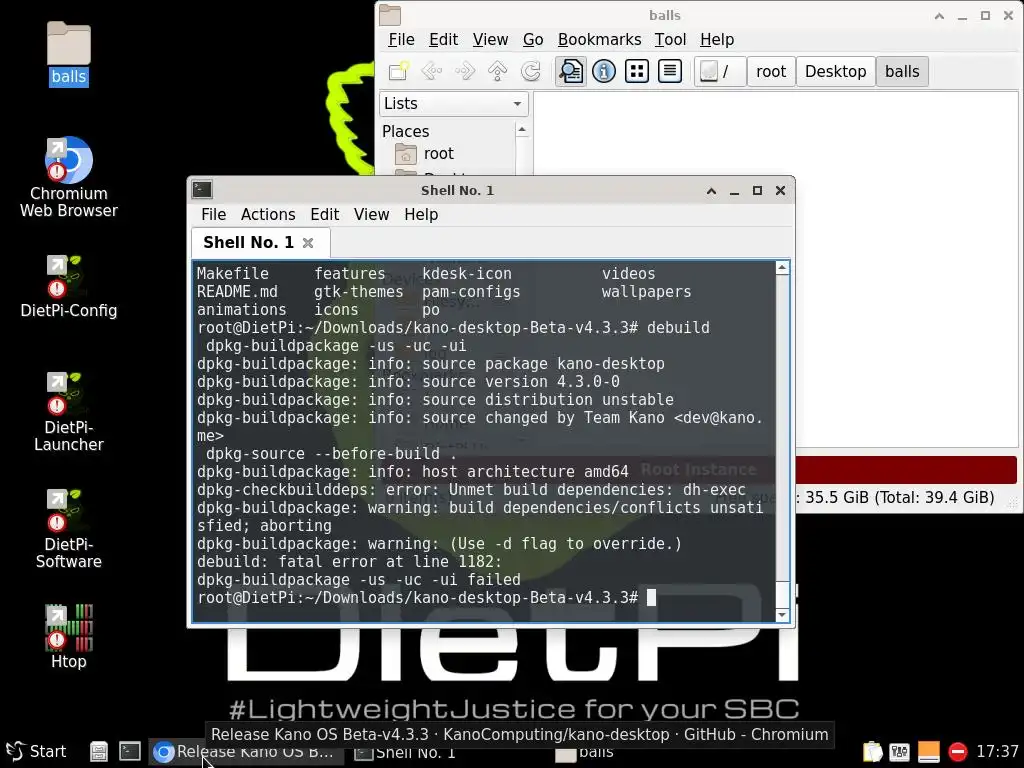Open Actions menu in terminal

268,214
